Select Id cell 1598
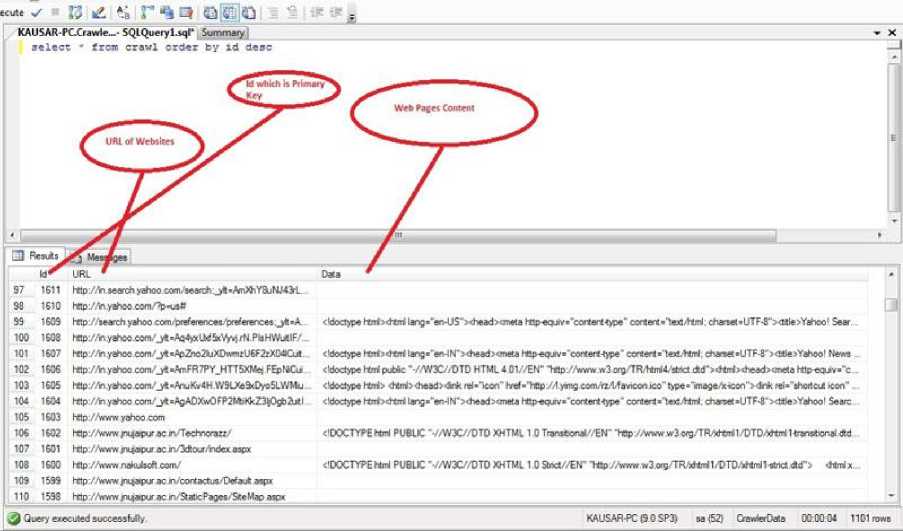This screenshot has width=903, height=531. 51,496
